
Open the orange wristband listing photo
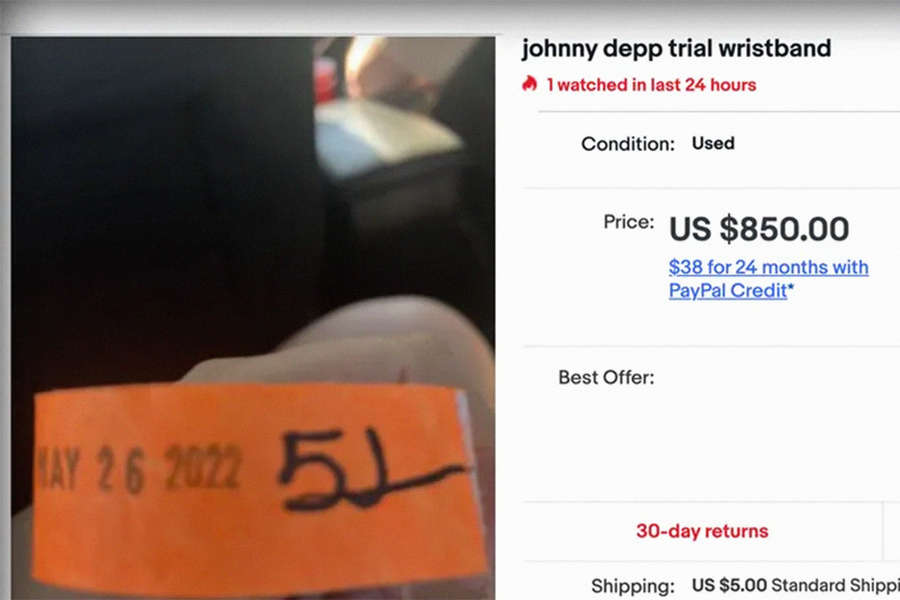[x=253, y=318]
